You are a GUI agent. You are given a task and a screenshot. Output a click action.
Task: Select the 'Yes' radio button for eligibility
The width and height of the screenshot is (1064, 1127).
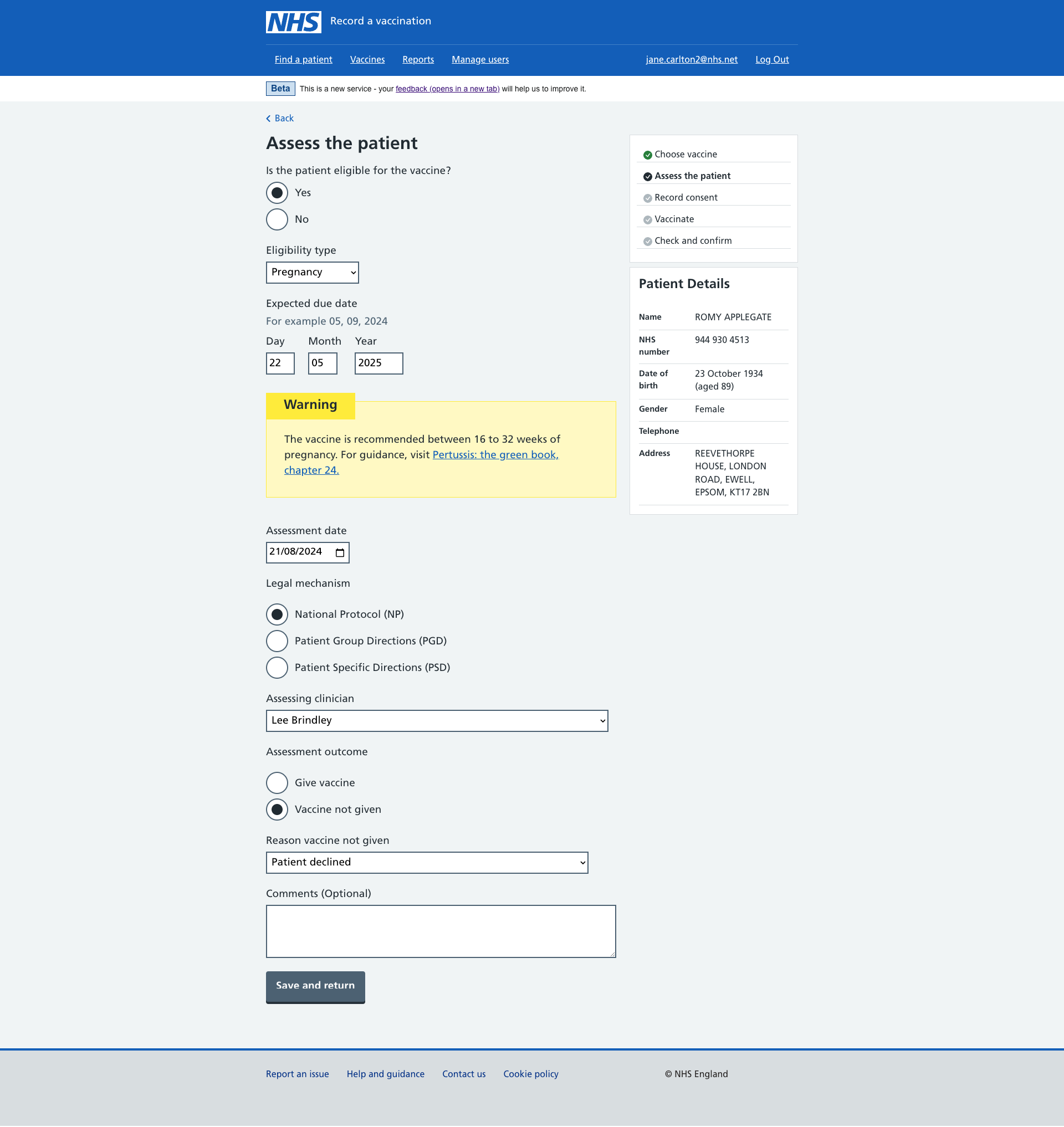tap(277, 192)
